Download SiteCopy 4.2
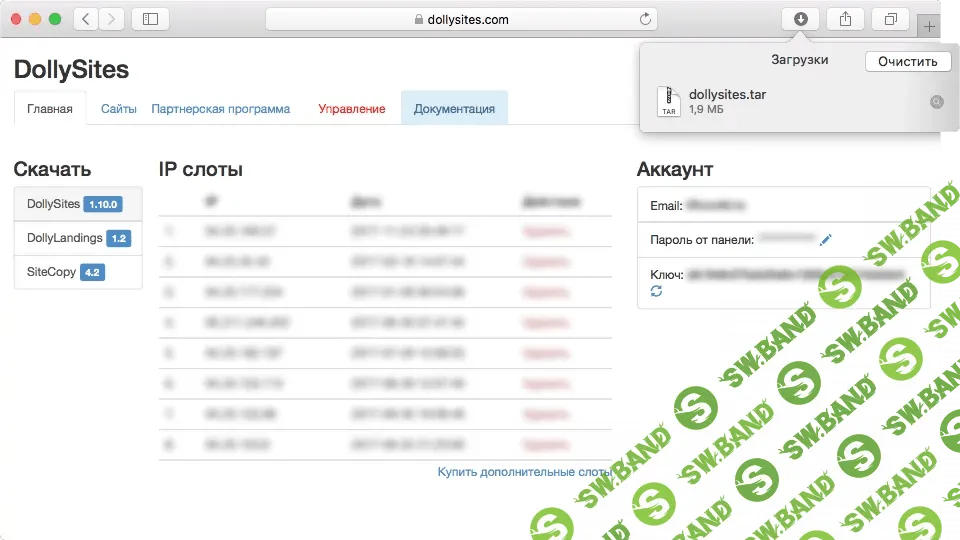This screenshot has width=960, height=540. (x=78, y=272)
